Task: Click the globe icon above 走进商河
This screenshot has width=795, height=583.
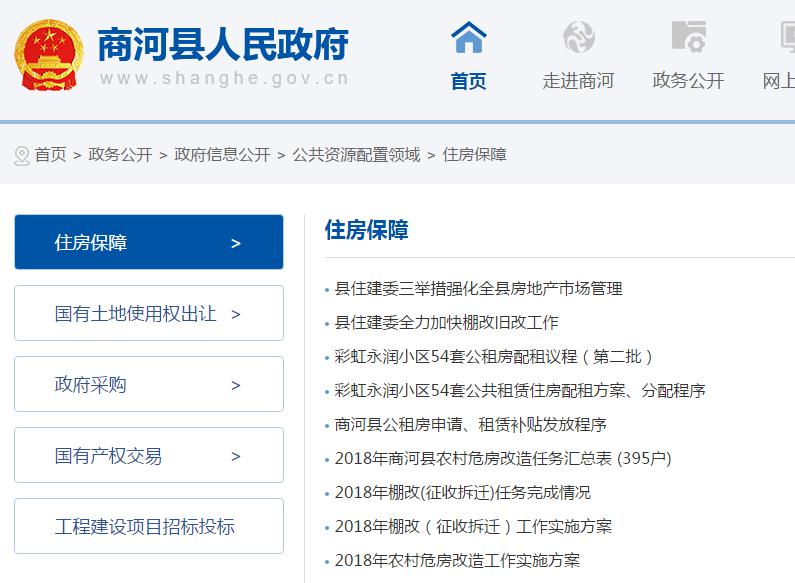Action: 579,37
